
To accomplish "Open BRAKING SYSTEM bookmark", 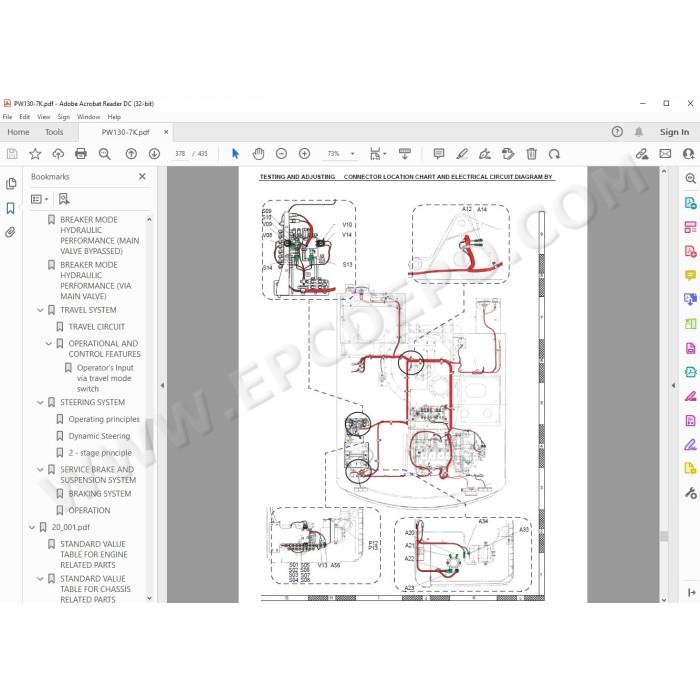I will pyautogui.click(x=100, y=494).
